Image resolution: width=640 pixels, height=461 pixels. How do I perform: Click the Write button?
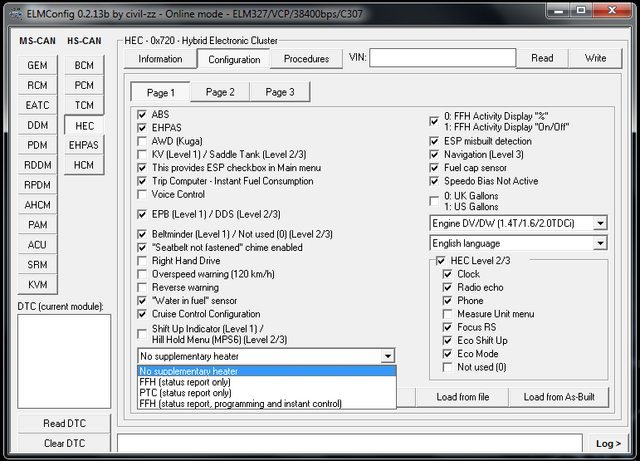596,58
